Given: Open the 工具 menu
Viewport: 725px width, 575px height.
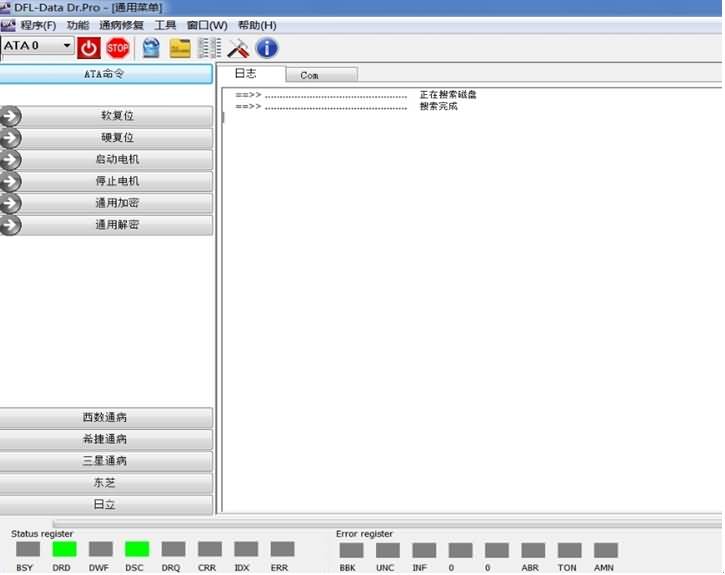Looking at the screenshot, I should (x=165, y=25).
